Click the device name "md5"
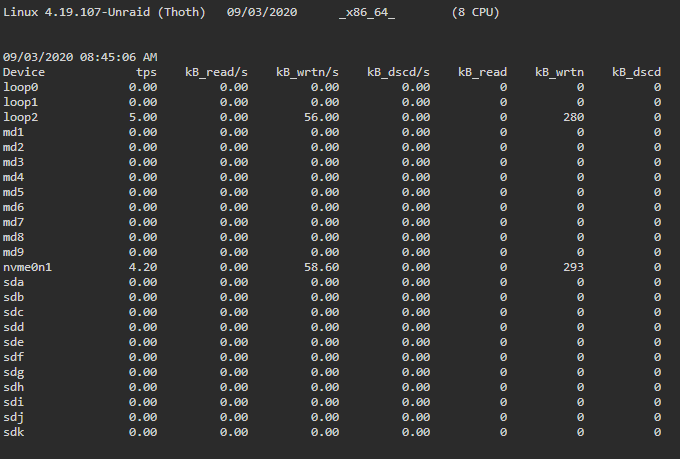The height and width of the screenshot is (459, 680). (13, 192)
